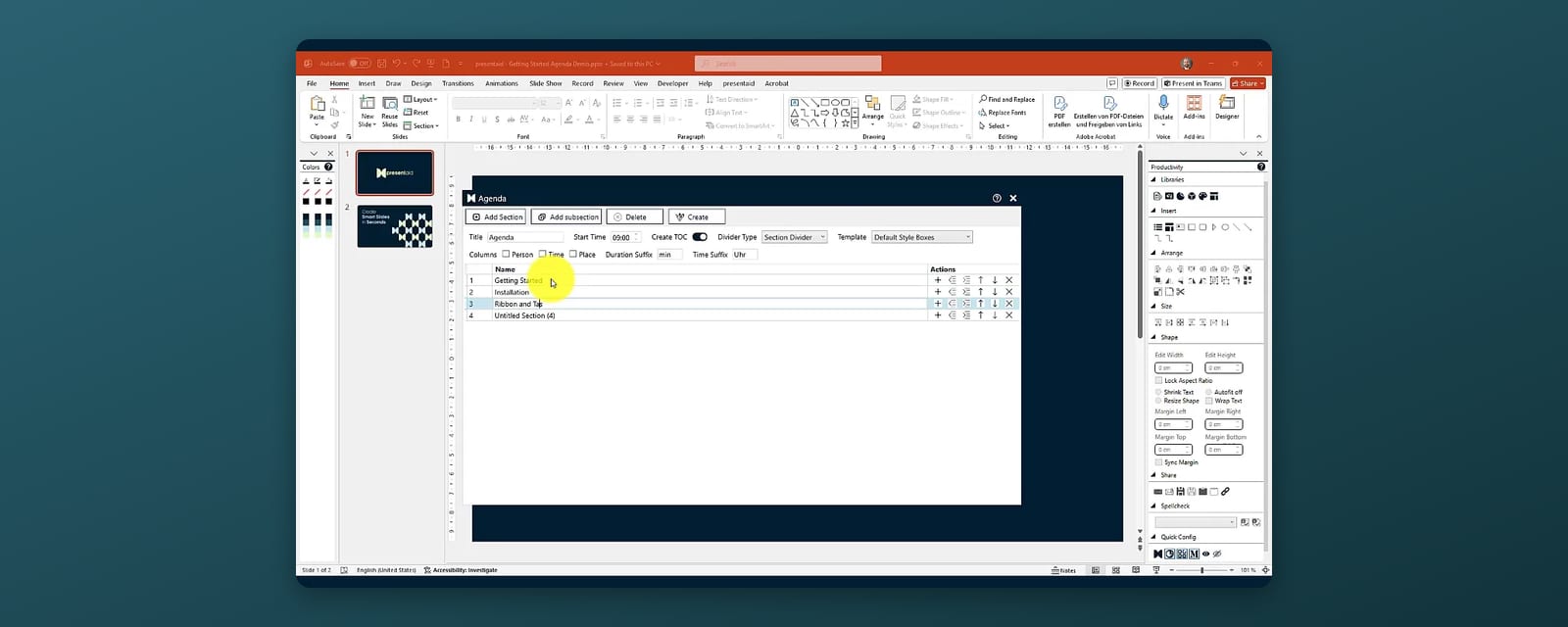Screen dimensions: 1568x627
Task: Enable Lock Aspect Ratio checkbox
Action: (x=1158, y=380)
